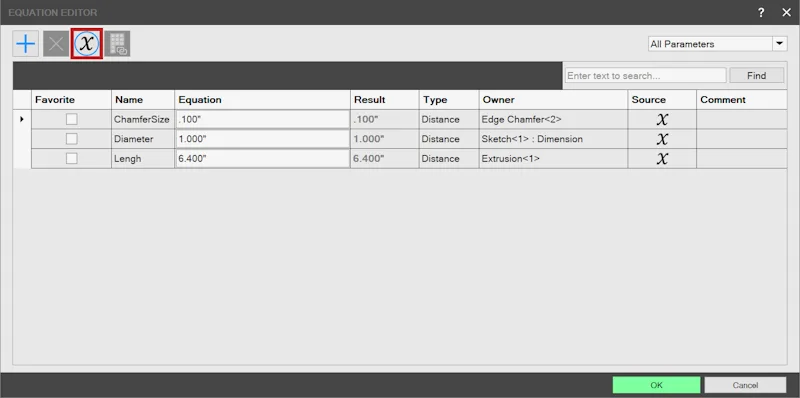Sort by the Owner column header
This screenshot has width=800, height=398.
[x=554, y=100]
